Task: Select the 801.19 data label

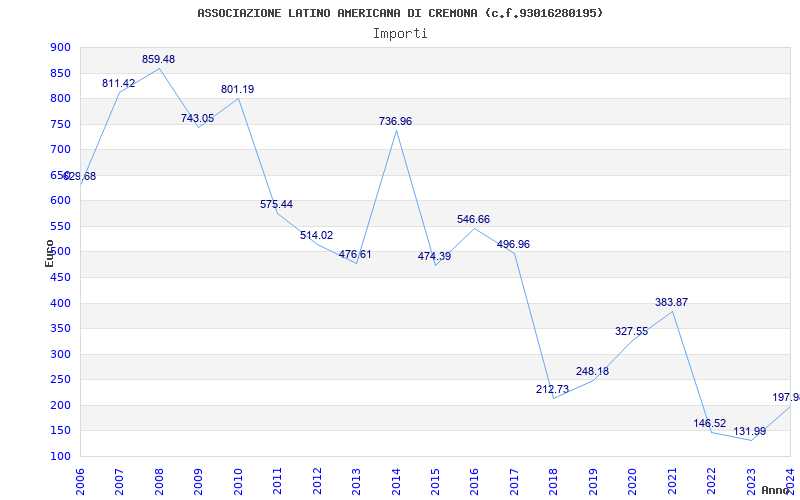Action: point(237,89)
